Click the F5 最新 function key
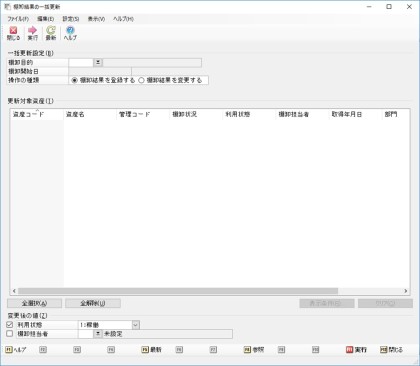Viewport: 420px width, 366px height. point(152,350)
